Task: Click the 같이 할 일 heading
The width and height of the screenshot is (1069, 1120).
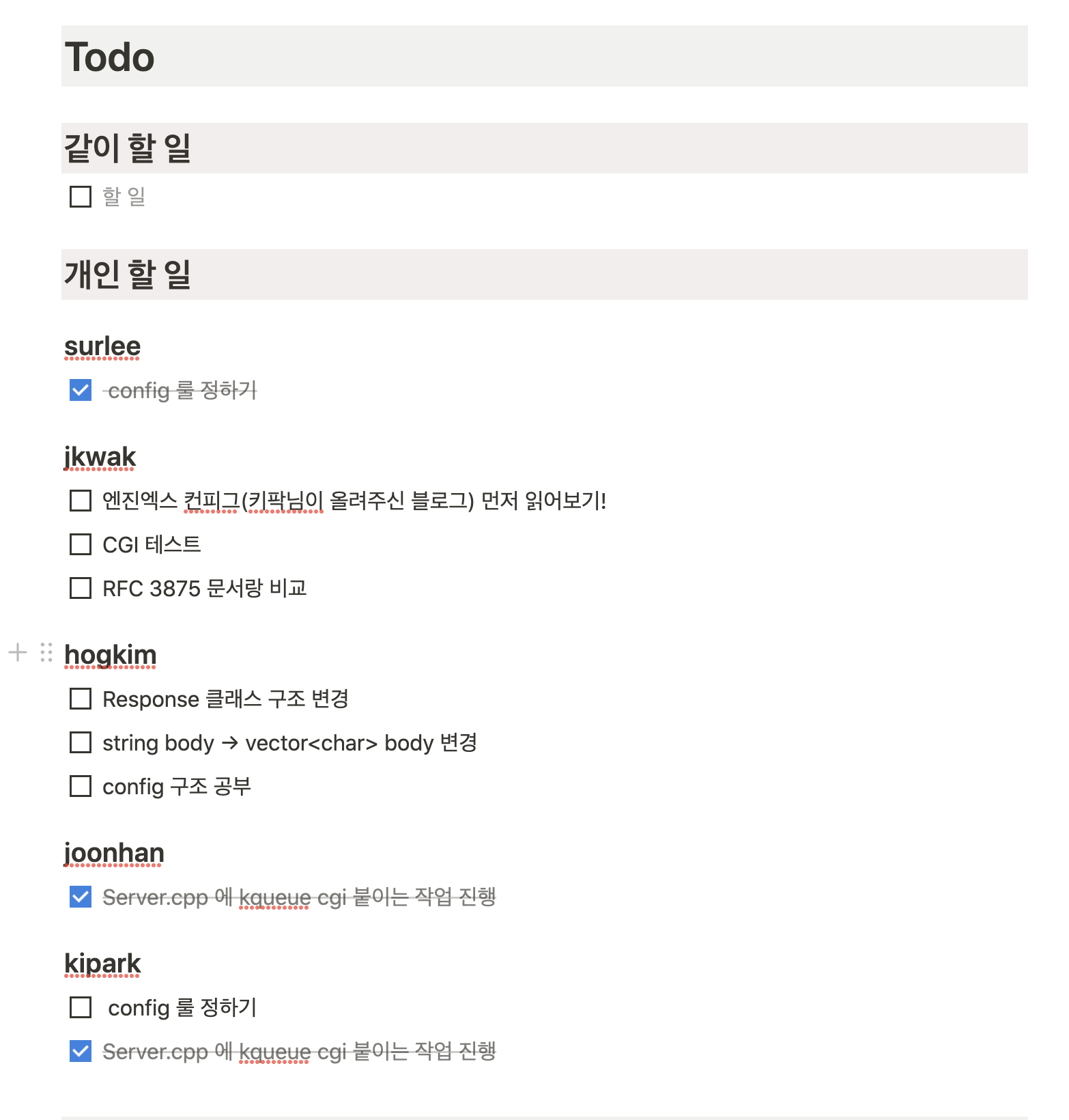Action: [x=128, y=148]
